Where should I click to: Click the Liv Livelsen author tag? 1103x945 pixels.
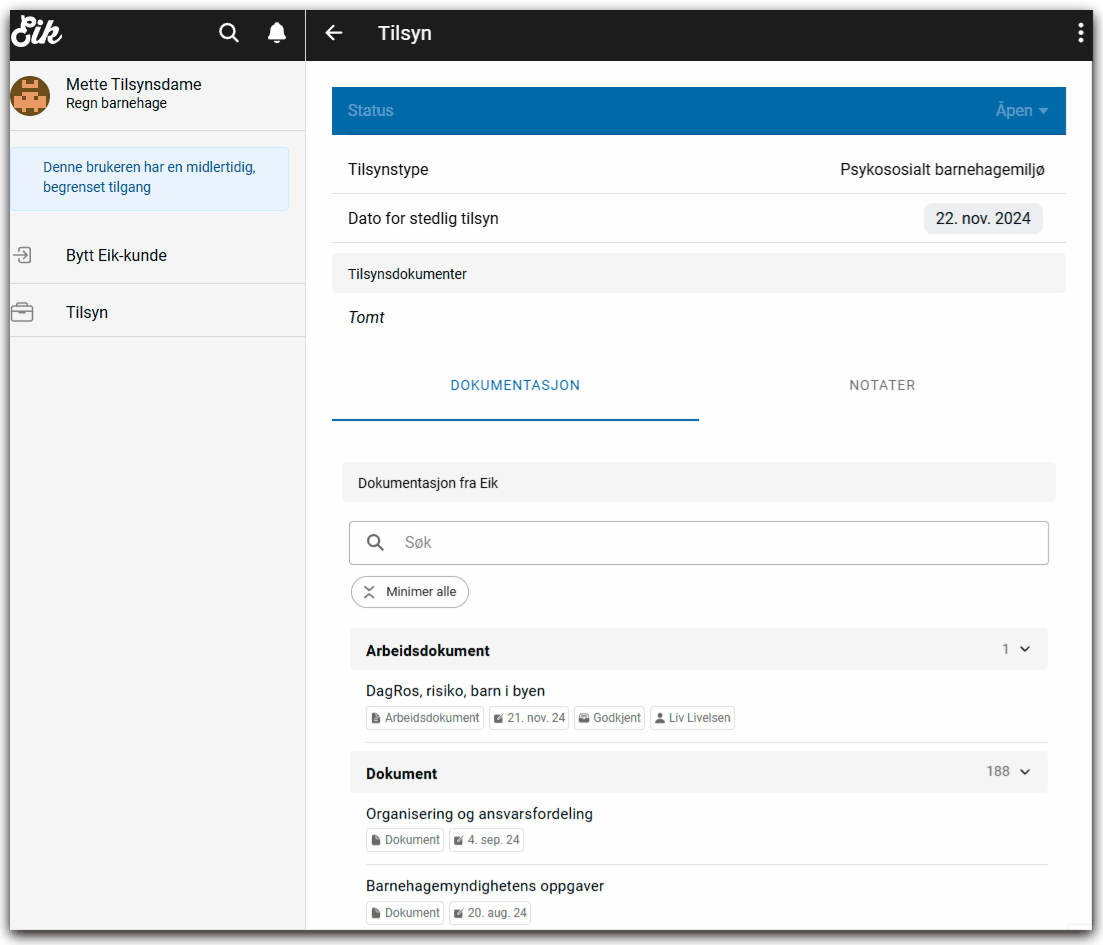pos(692,718)
